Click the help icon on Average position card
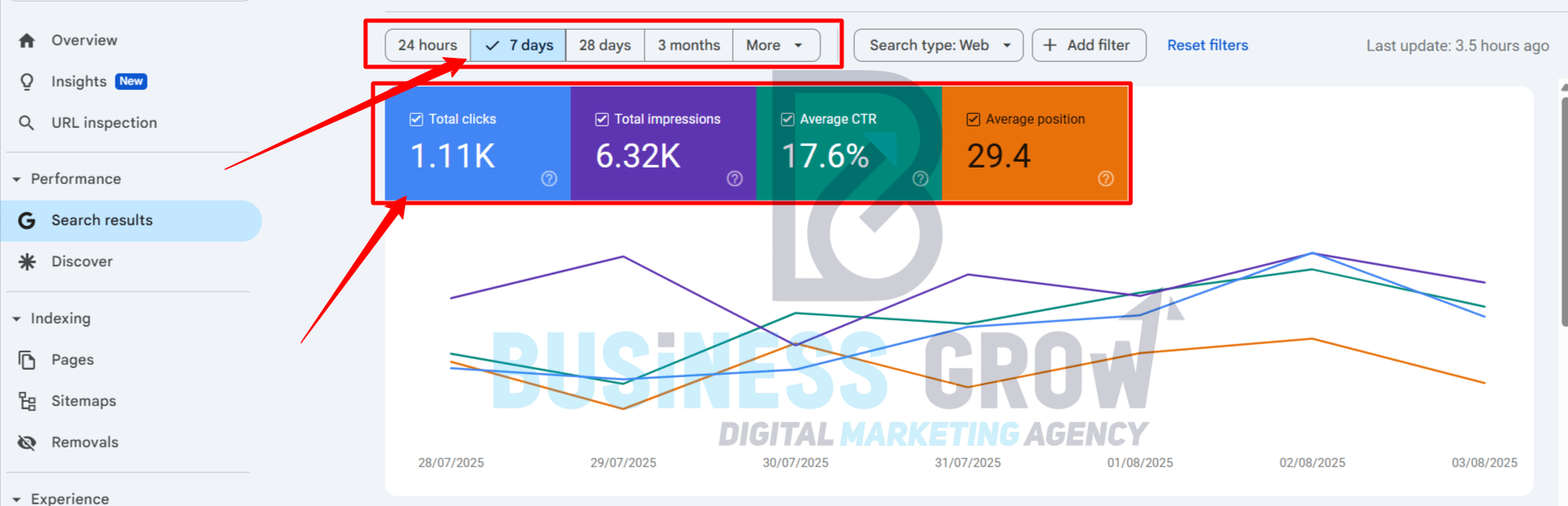This screenshot has height=506, width=1568. [1106, 178]
